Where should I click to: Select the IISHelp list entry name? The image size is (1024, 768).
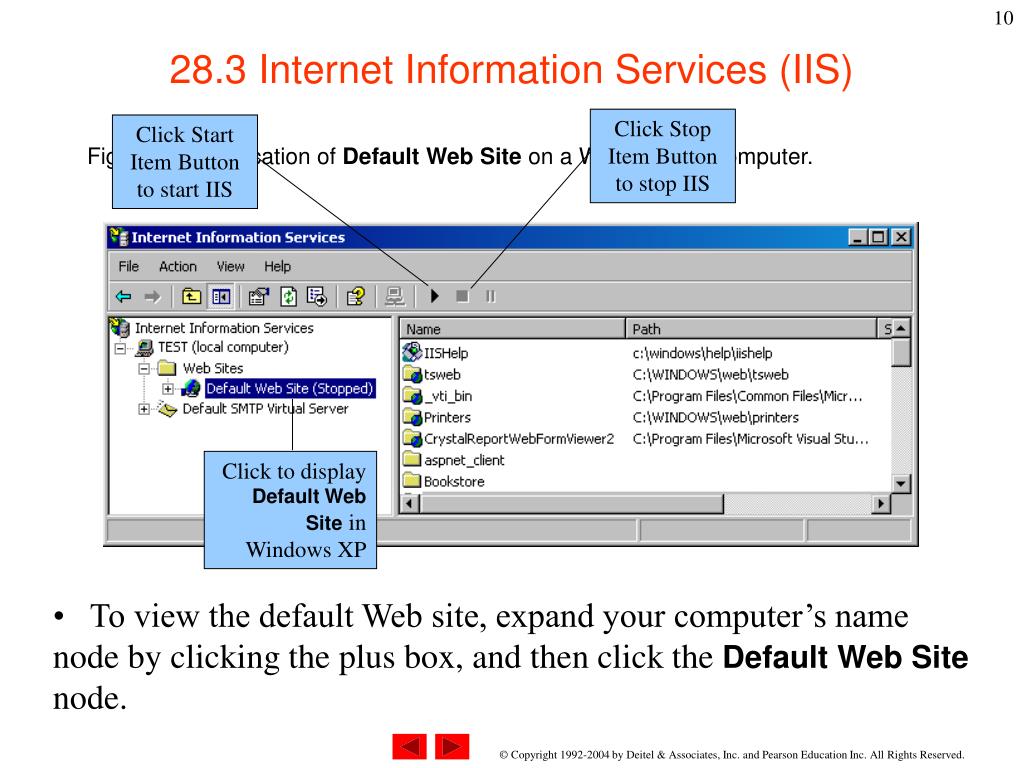446,353
